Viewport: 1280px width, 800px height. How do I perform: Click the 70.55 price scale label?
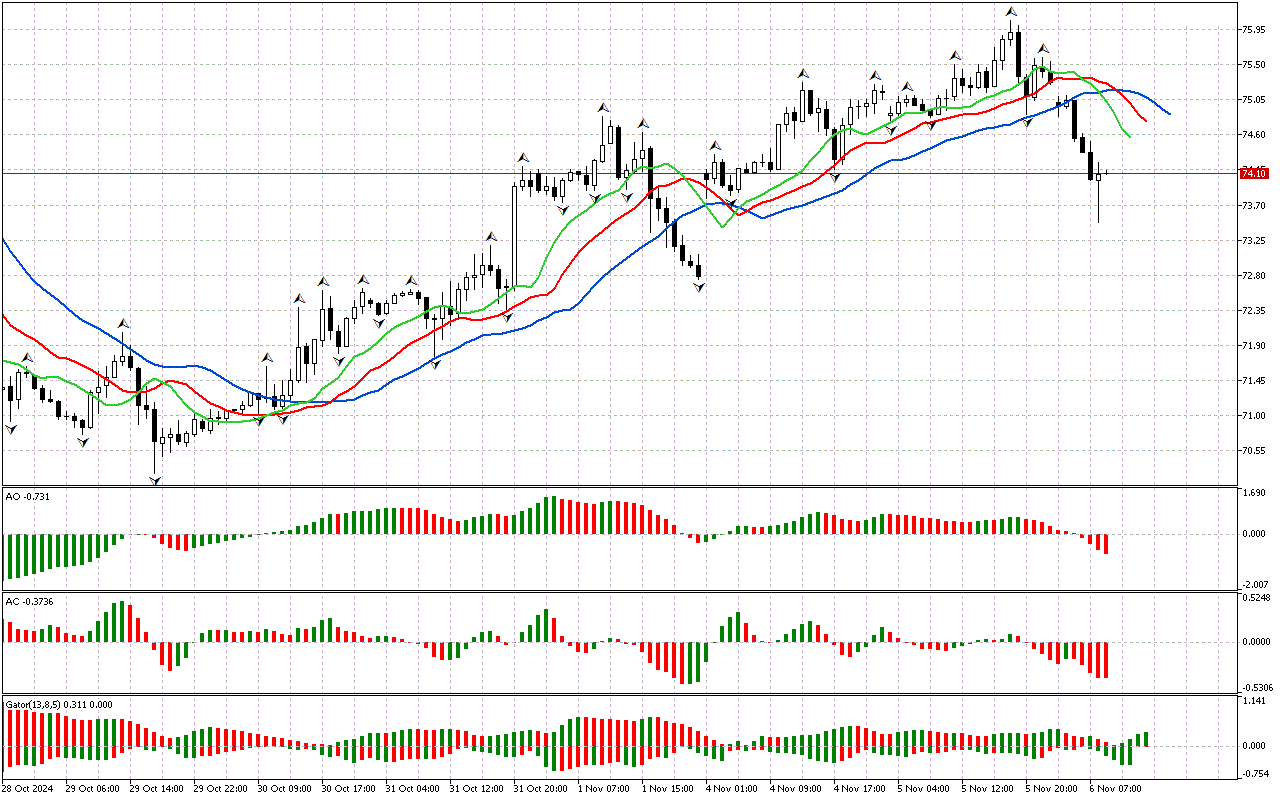tap(1253, 451)
